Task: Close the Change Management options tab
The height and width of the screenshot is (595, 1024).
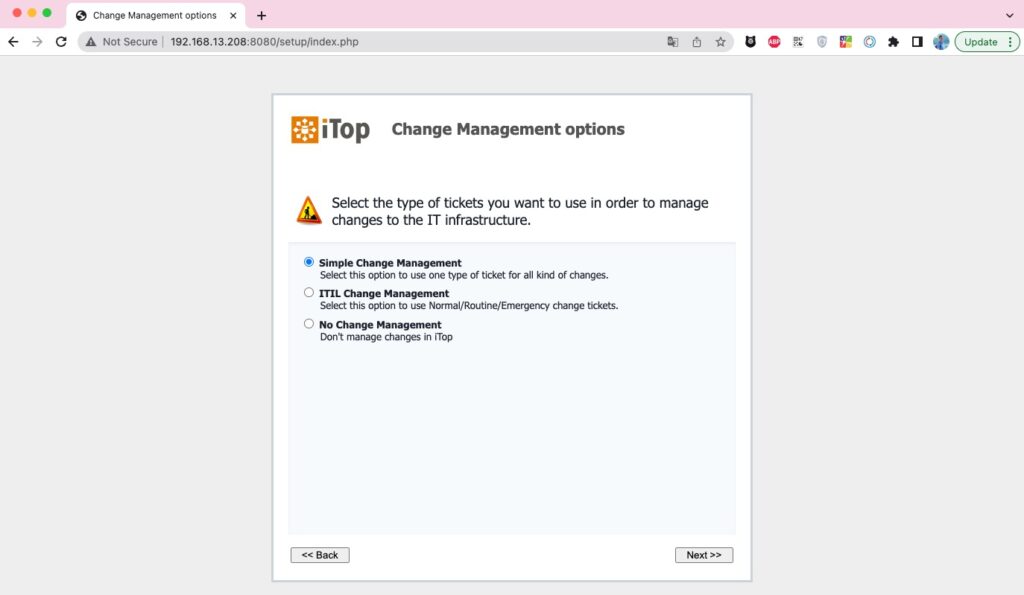Action: pos(233,16)
